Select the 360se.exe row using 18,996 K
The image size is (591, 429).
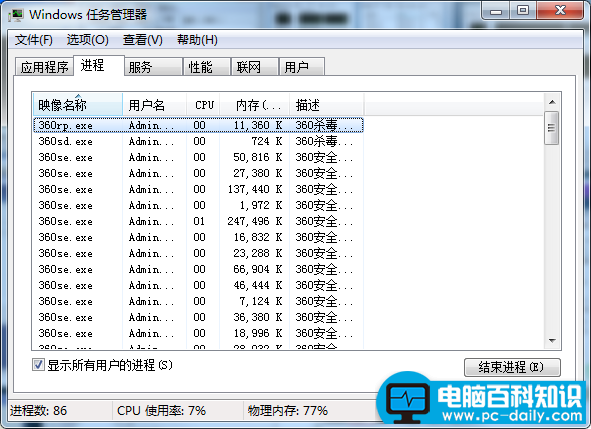click(x=198, y=334)
